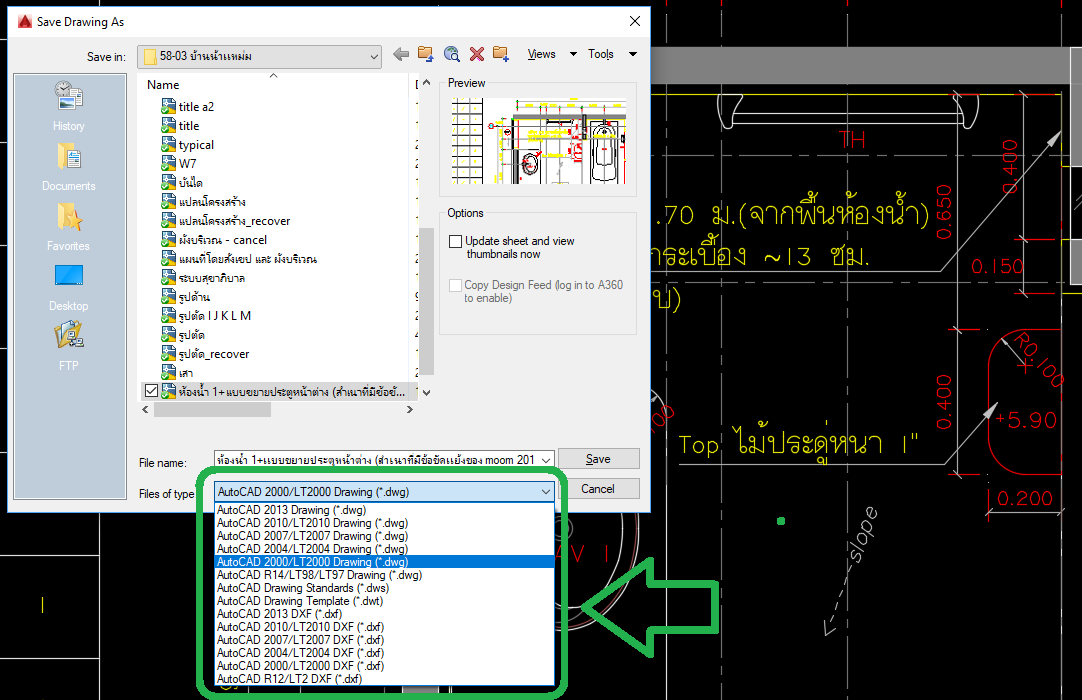
Task: Enable 'Update sheet and view thumbnails now'
Action: click(455, 242)
